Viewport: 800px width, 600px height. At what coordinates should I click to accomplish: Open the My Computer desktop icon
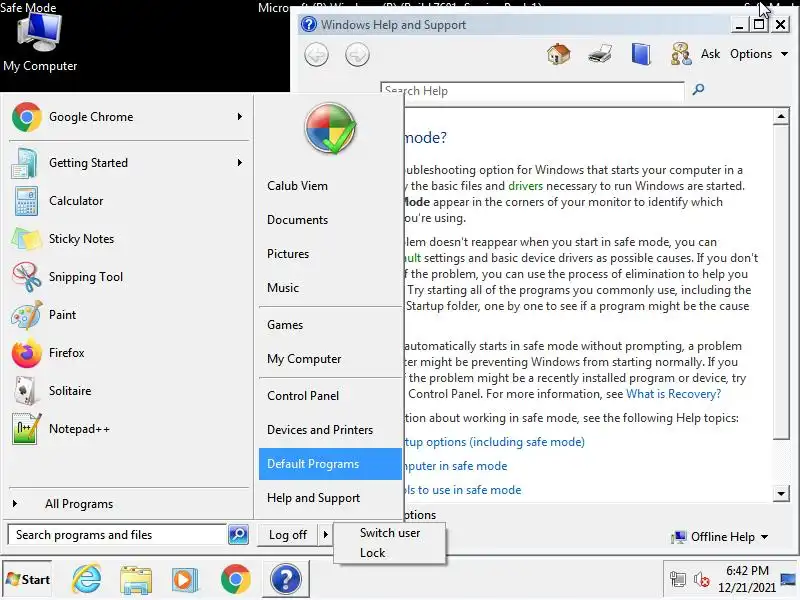40,43
